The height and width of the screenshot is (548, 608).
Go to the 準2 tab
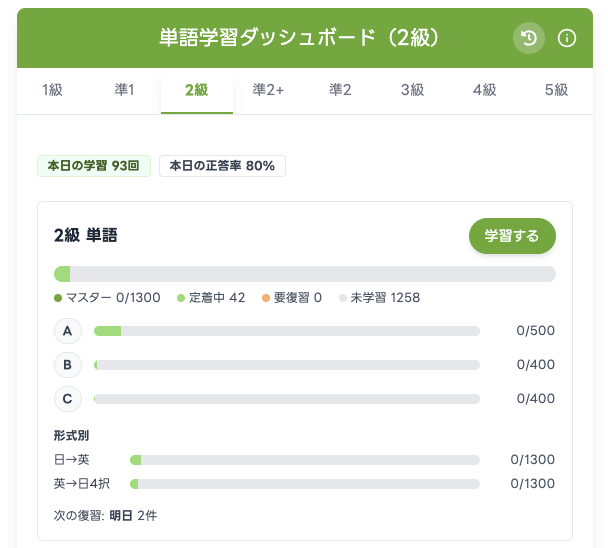(x=340, y=90)
